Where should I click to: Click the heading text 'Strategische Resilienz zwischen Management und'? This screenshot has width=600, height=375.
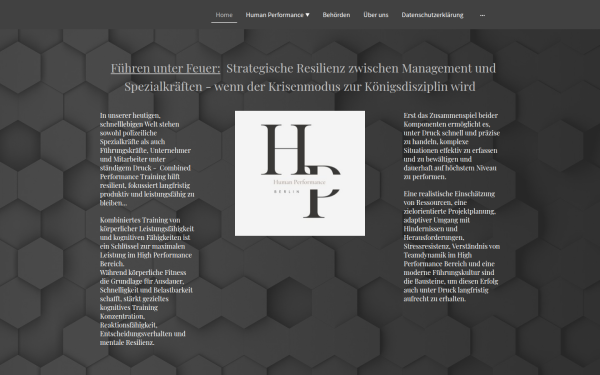pyautogui.click(x=361, y=68)
